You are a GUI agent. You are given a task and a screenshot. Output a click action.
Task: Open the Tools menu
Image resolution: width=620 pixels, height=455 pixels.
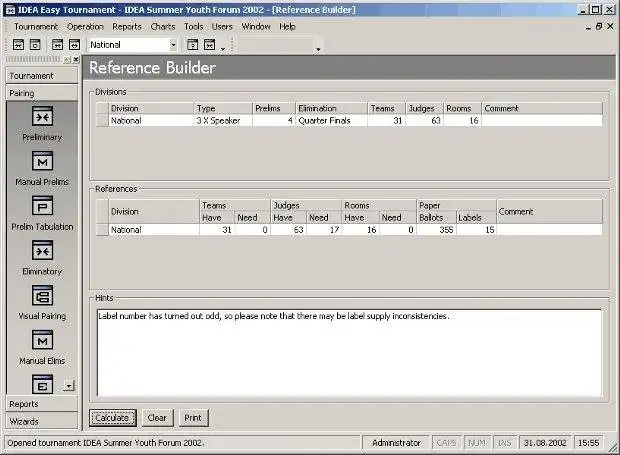194,26
